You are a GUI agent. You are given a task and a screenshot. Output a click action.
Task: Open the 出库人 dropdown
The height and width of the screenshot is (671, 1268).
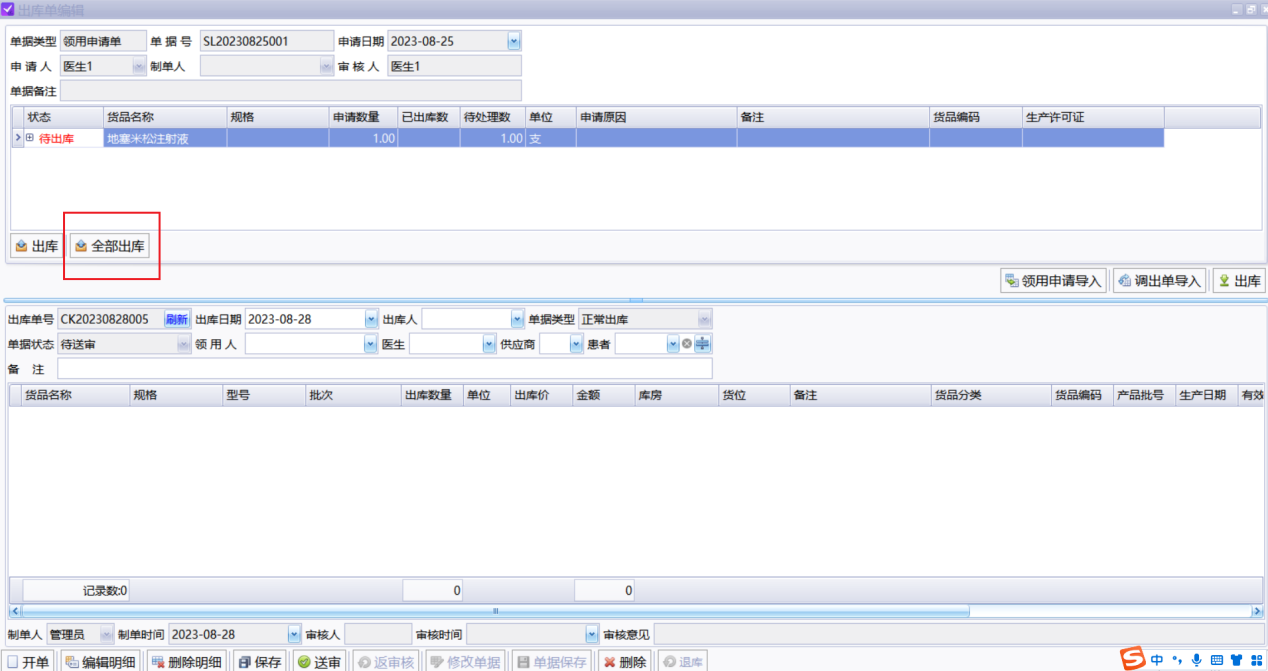pos(517,319)
